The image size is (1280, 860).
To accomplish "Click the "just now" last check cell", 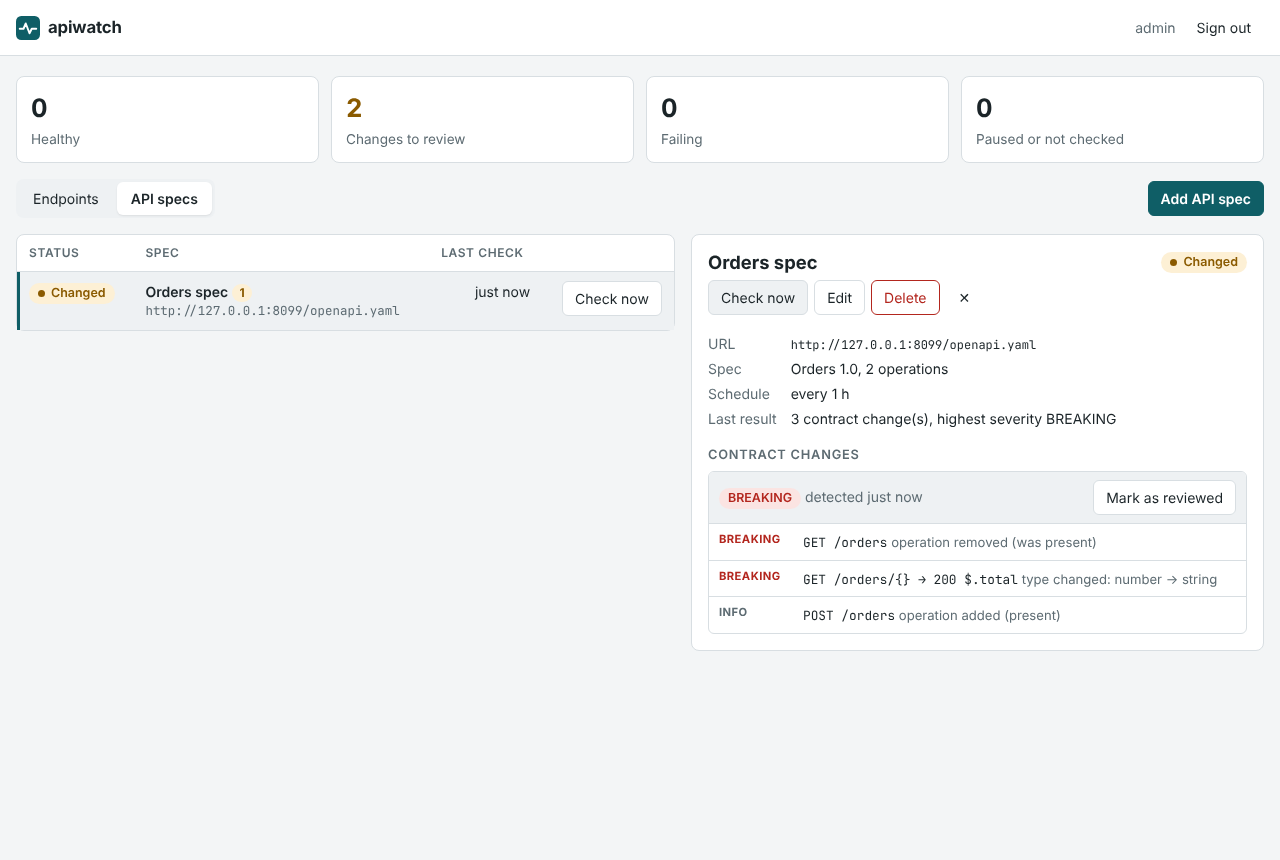I will [x=502, y=292].
